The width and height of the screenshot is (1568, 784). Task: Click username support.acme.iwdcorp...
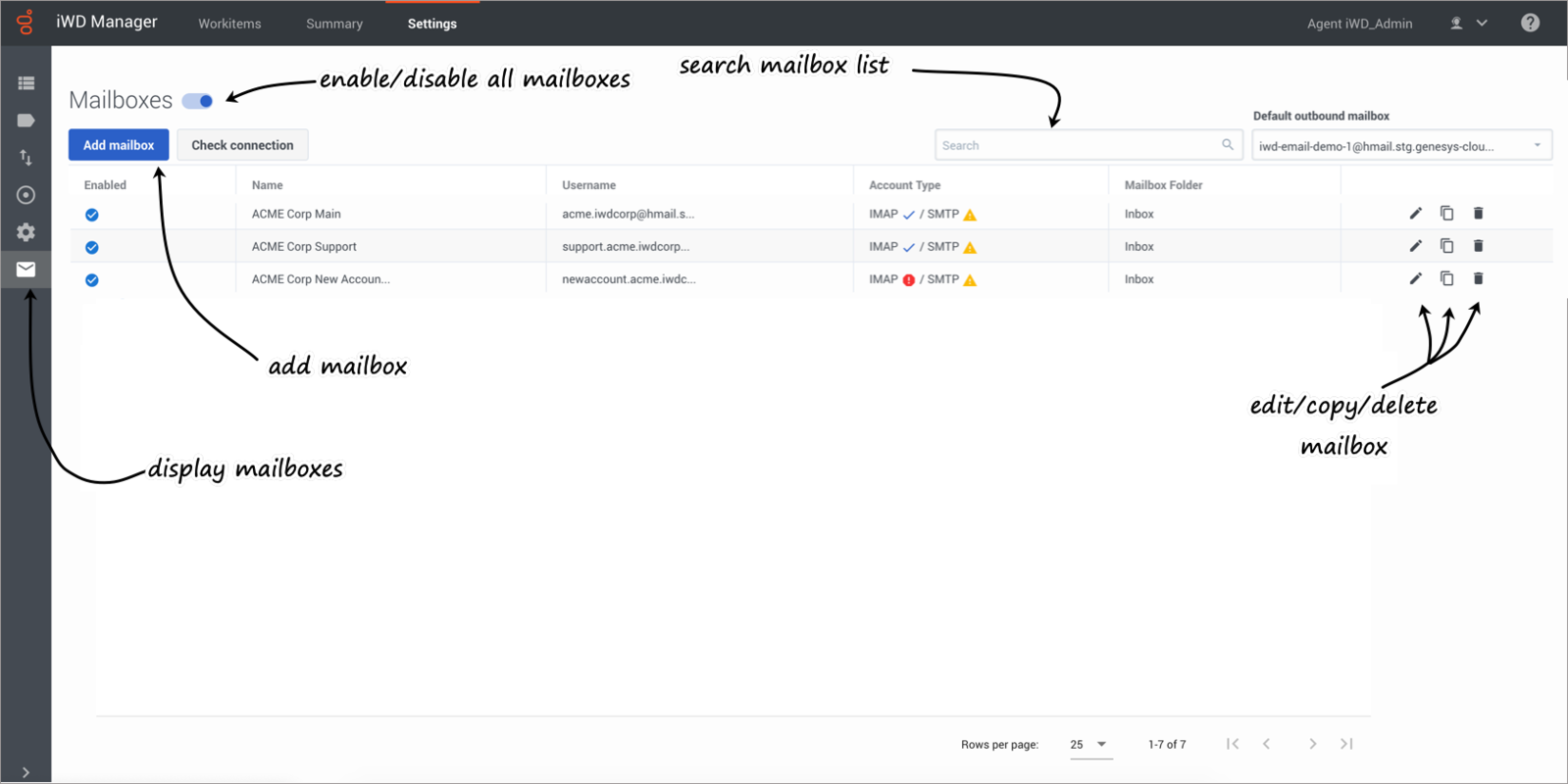(x=626, y=247)
